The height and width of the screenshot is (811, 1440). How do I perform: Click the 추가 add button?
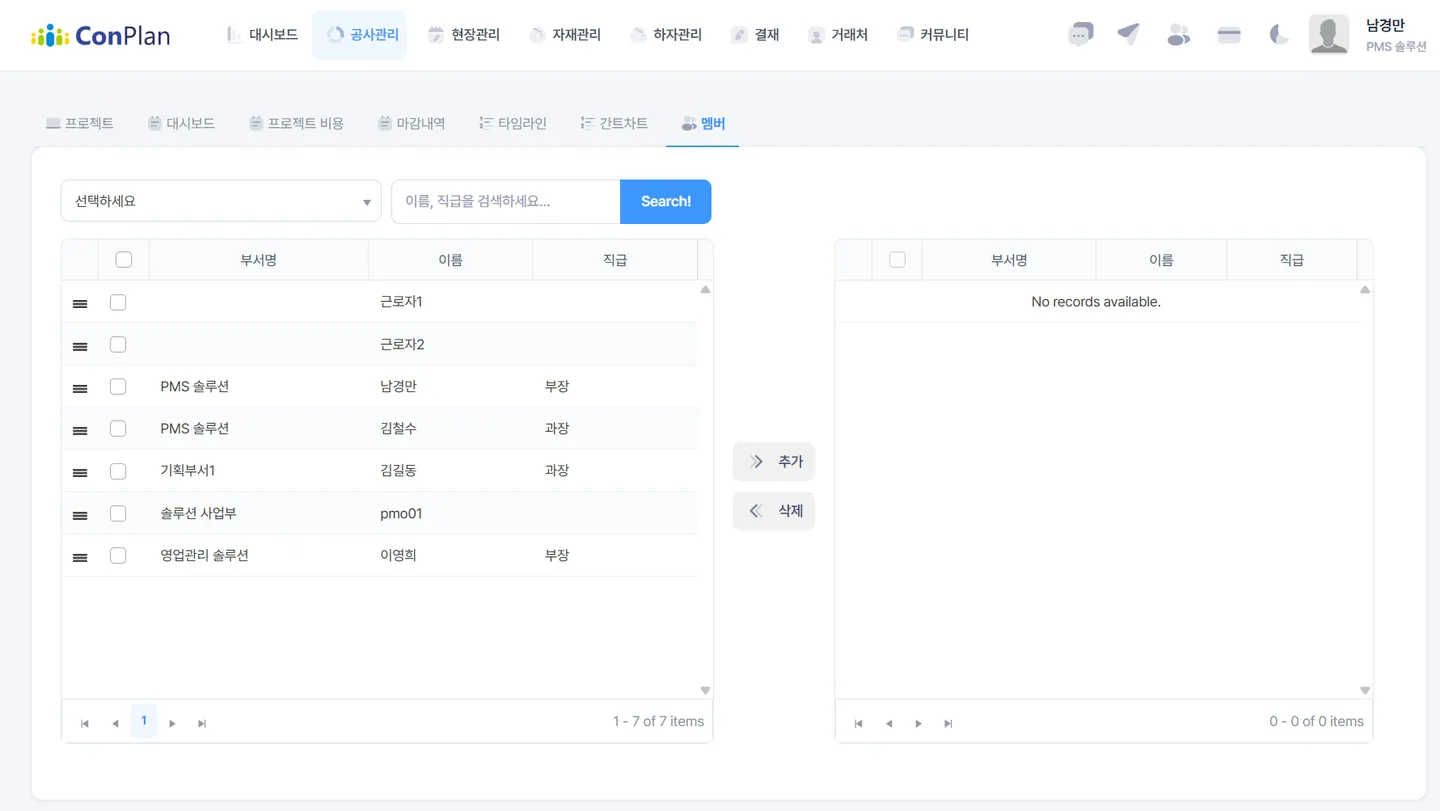(774, 462)
